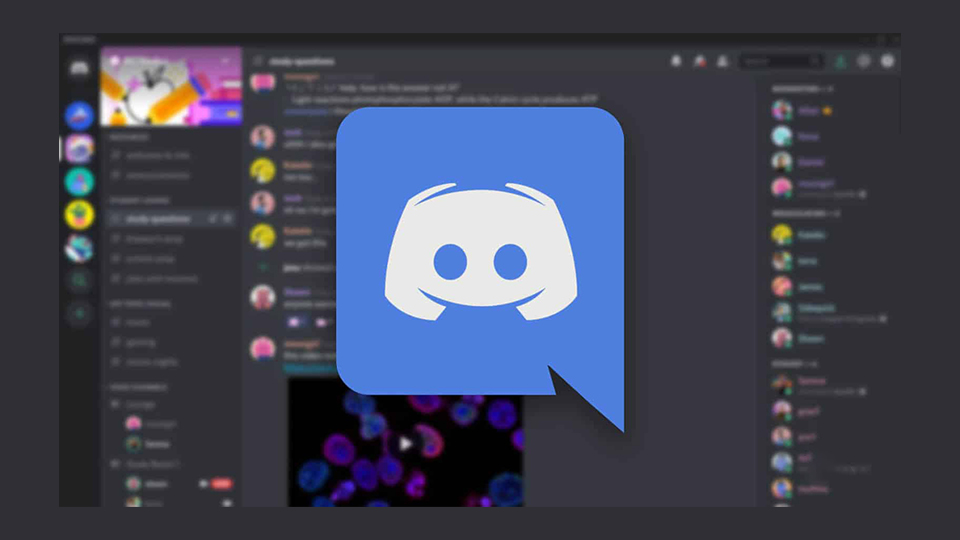Image resolution: width=960 pixels, height=540 pixels.
Task: Toggle the member list icon in header
Action: point(722,62)
